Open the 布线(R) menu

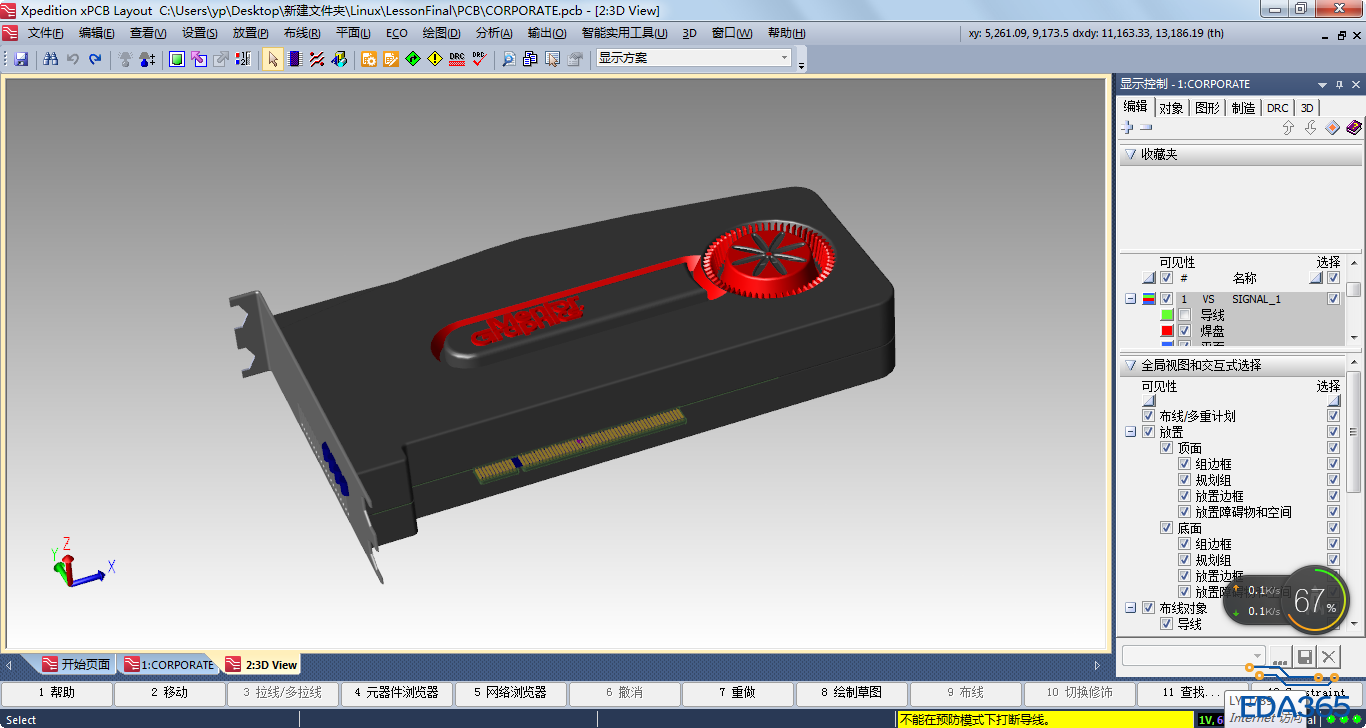(301, 33)
